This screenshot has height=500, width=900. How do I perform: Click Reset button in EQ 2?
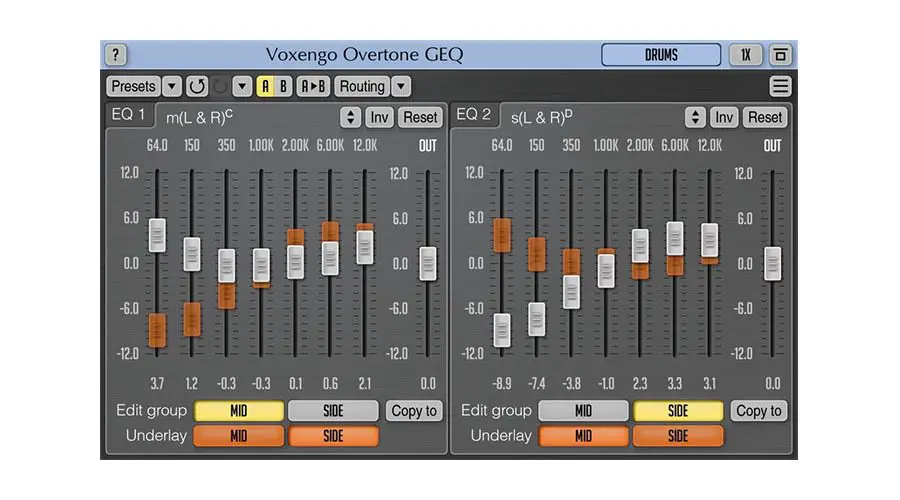[x=765, y=117]
